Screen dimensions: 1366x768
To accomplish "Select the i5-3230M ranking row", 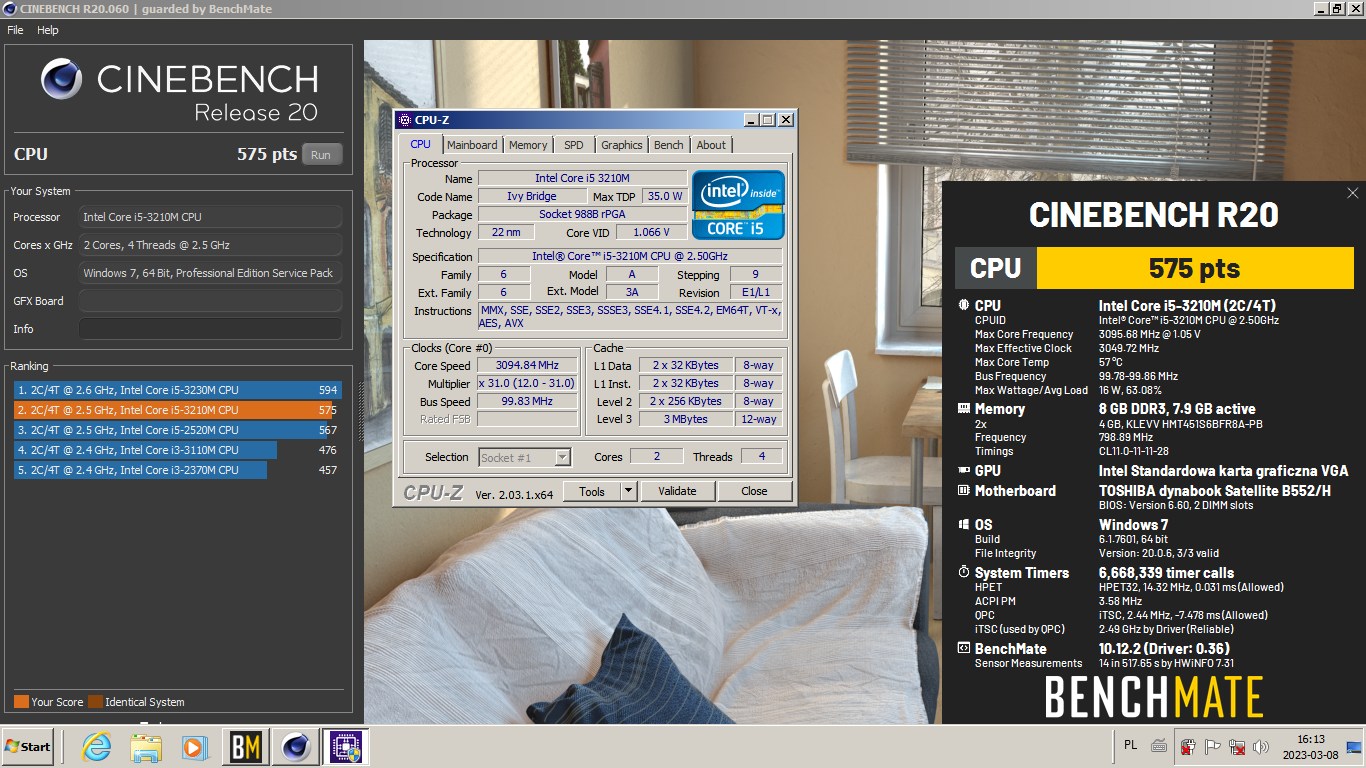I will pyautogui.click(x=177, y=390).
